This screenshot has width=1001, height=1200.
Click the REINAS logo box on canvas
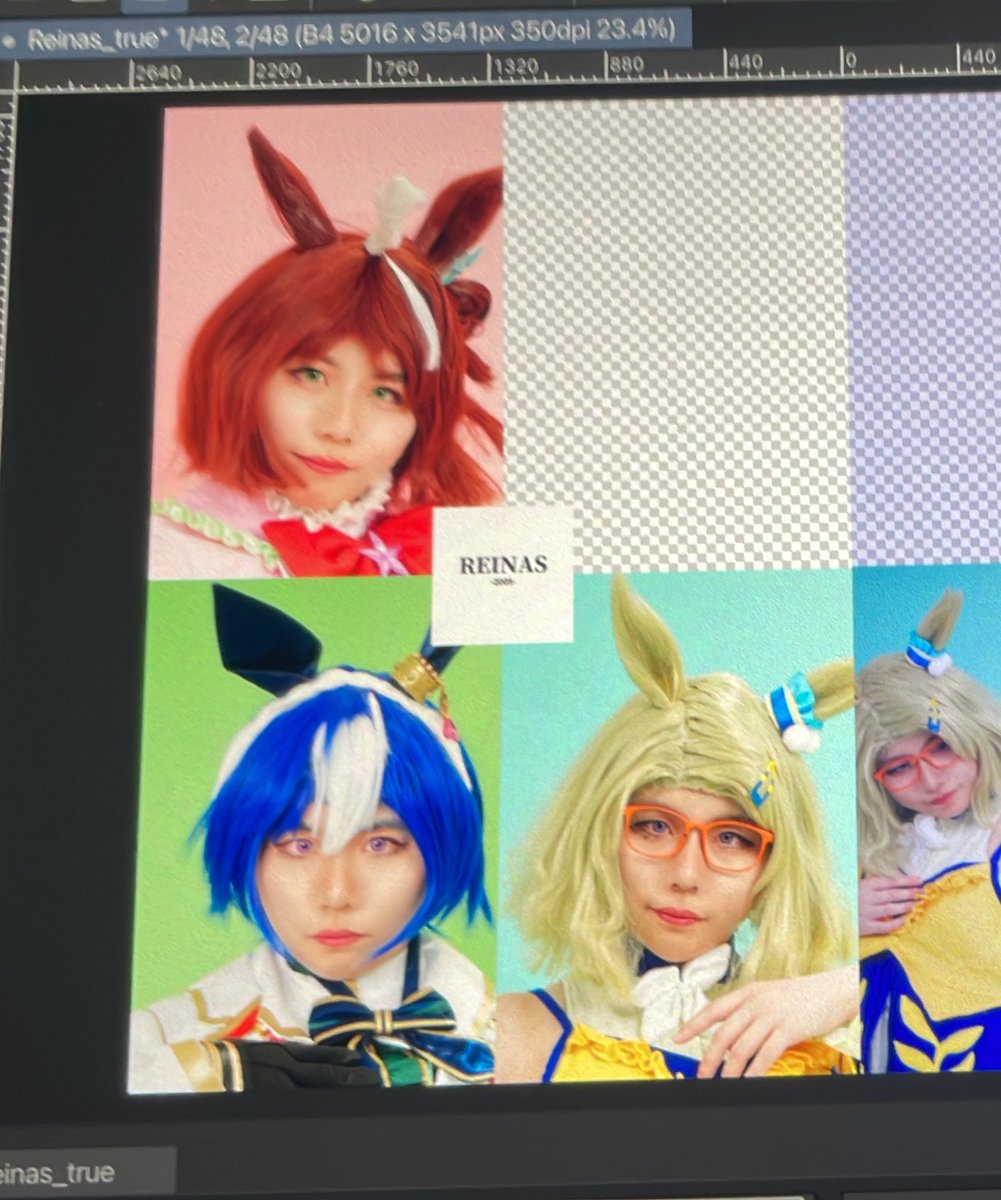504,574
